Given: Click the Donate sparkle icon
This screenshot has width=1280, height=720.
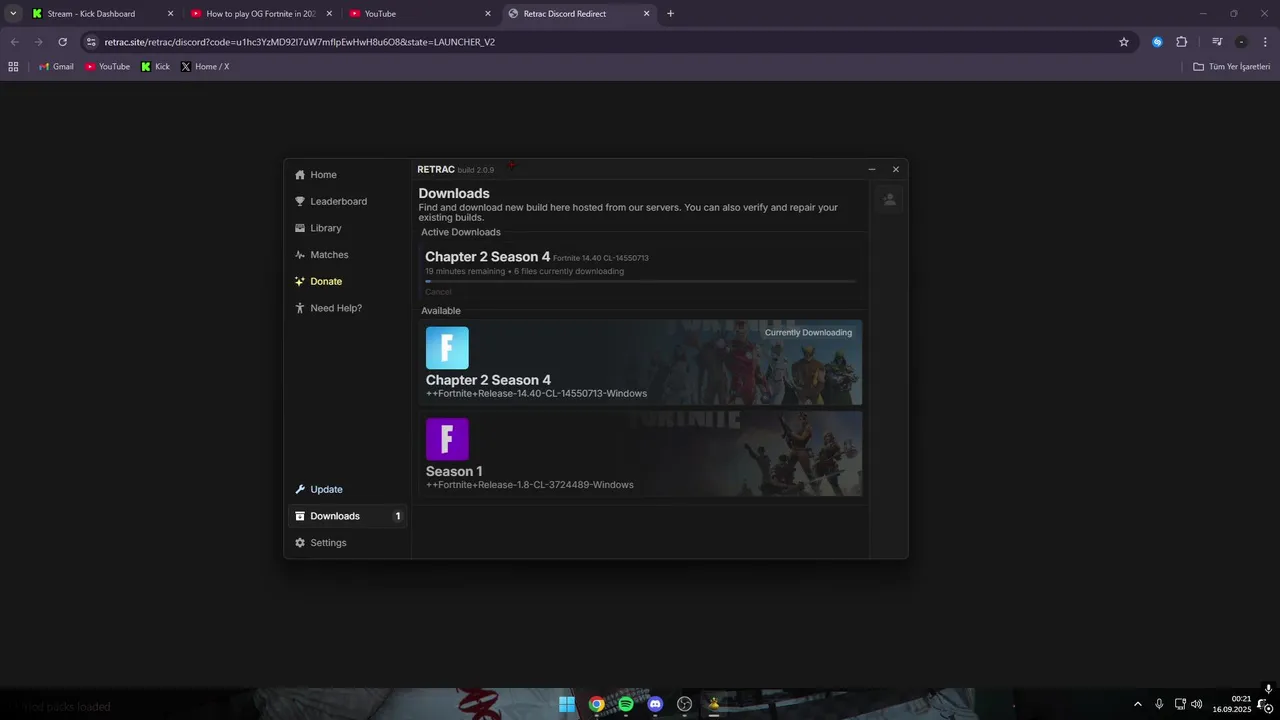Looking at the screenshot, I should pos(300,281).
